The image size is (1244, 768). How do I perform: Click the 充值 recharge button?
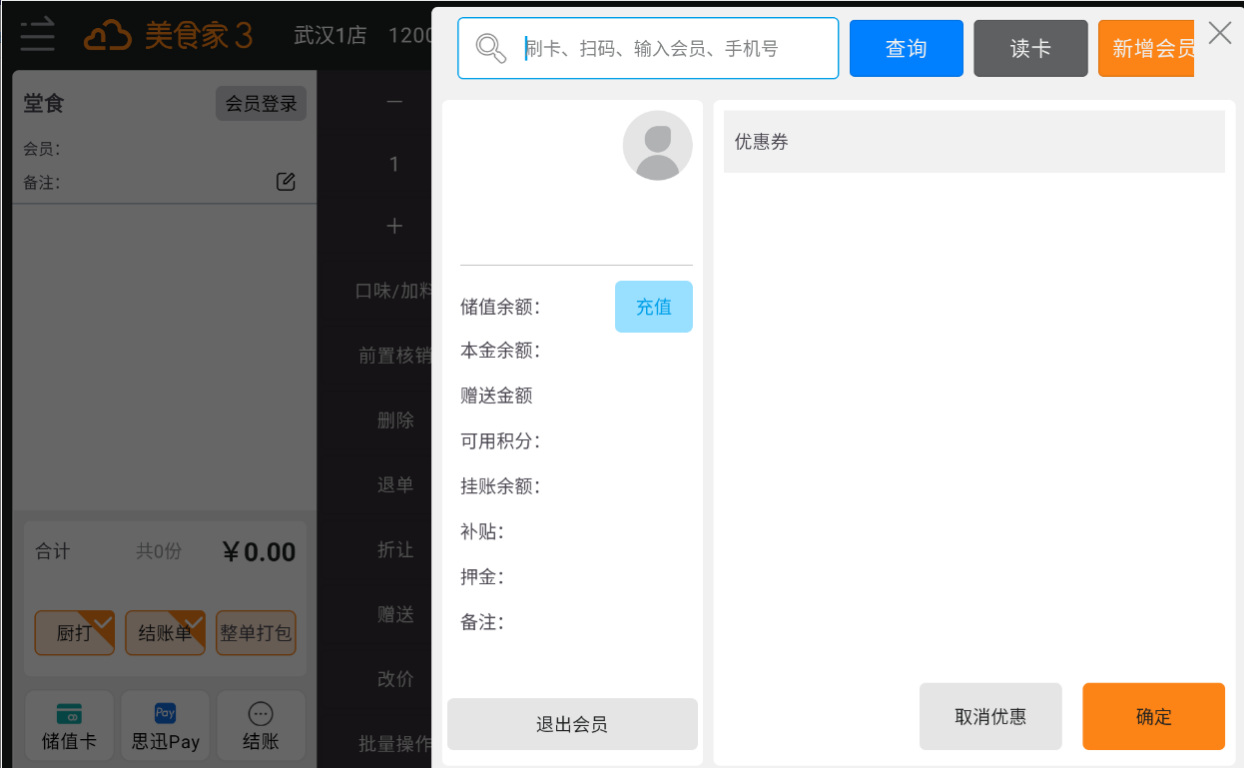click(x=653, y=307)
